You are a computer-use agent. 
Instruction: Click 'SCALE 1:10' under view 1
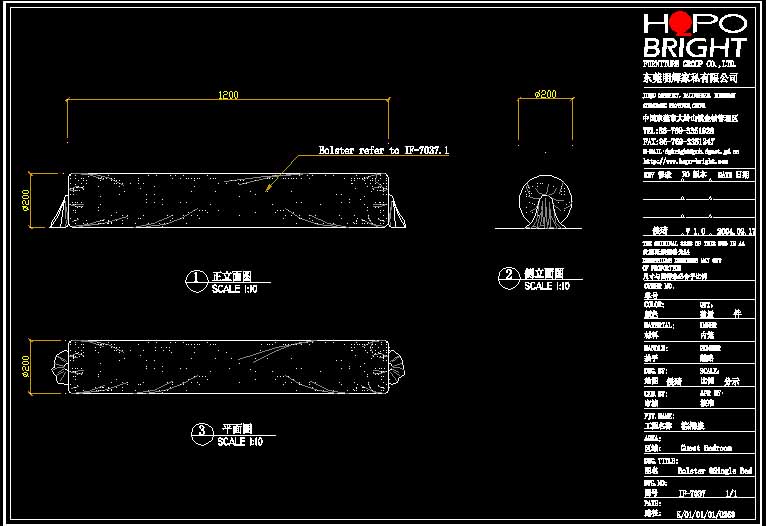(234, 289)
